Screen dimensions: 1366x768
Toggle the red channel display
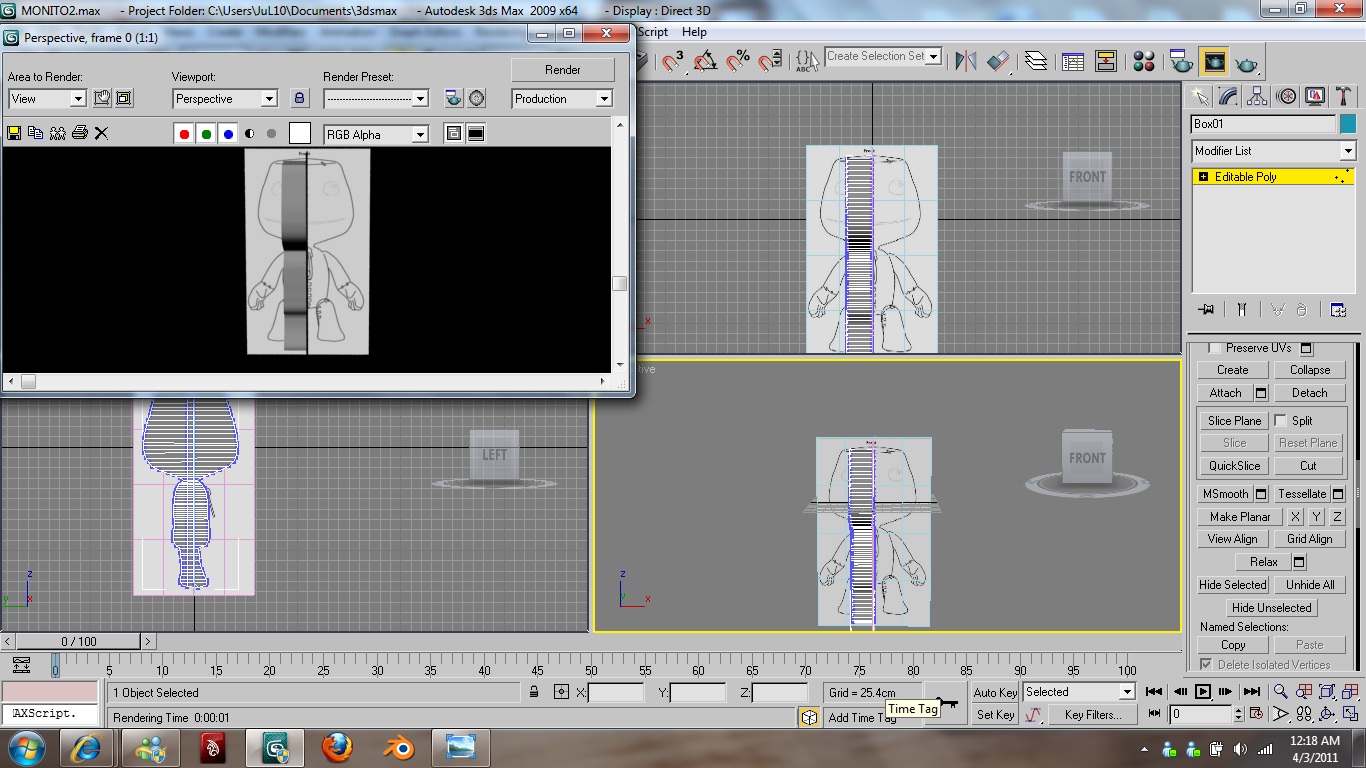click(x=184, y=134)
